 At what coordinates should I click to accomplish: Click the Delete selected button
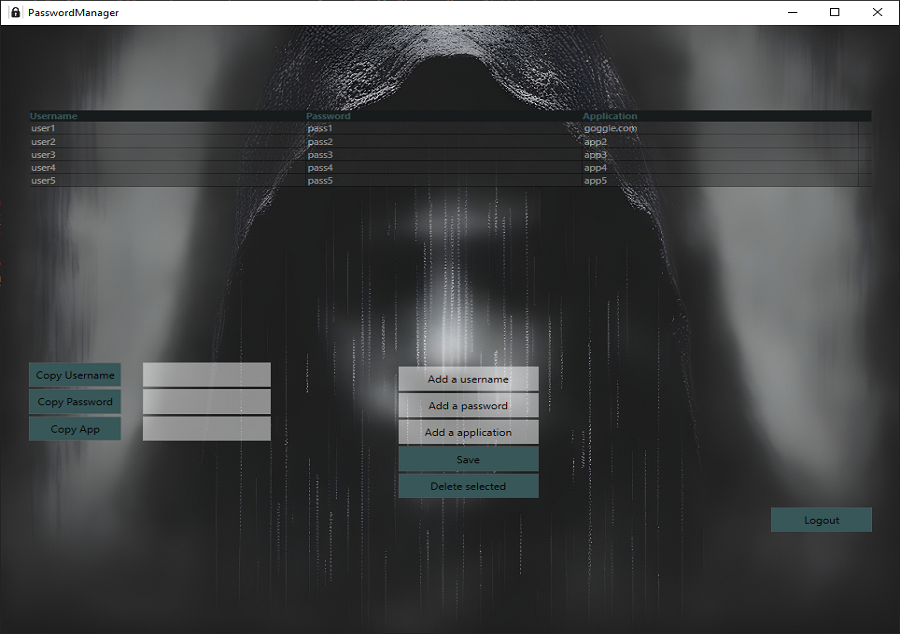(468, 486)
